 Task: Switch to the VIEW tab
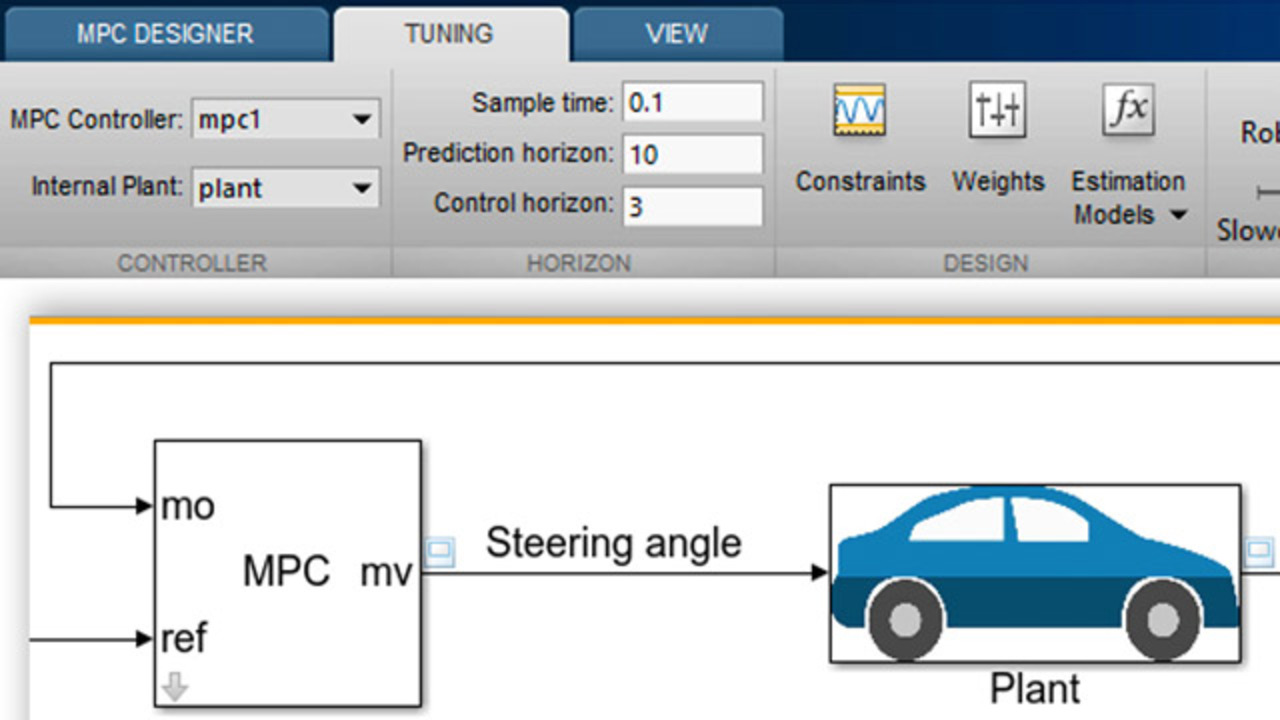pyautogui.click(x=676, y=33)
